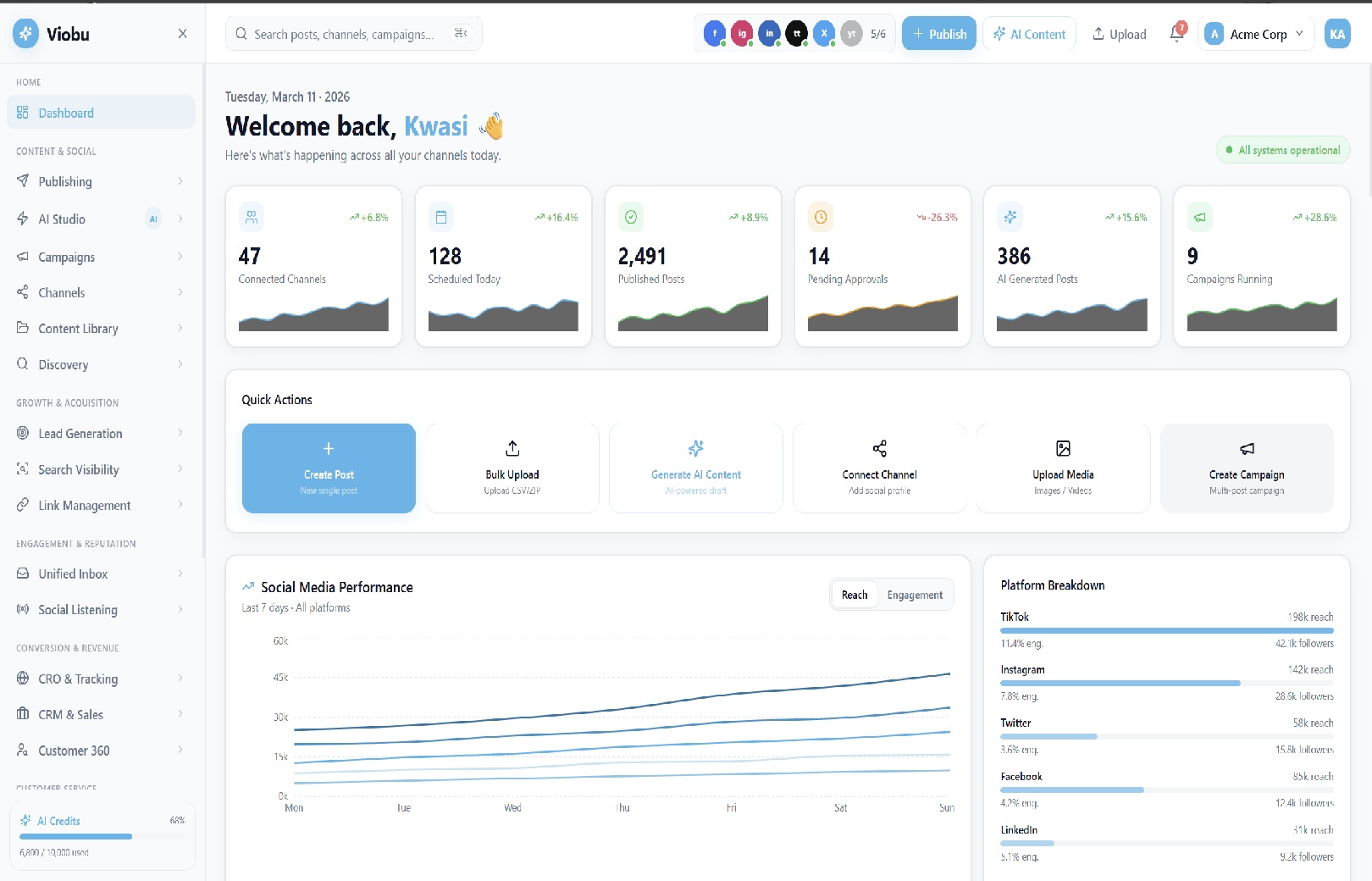
Task: Click the Pending Approvals clock icon
Action: [x=821, y=218]
